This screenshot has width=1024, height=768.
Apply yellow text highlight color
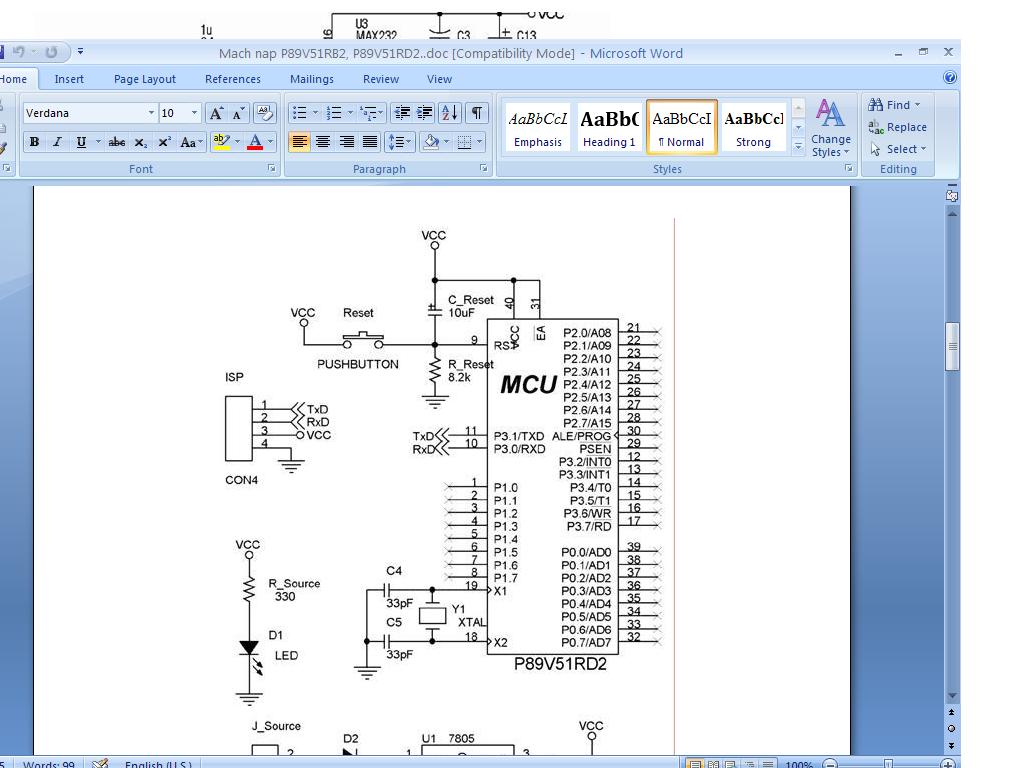point(221,142)
